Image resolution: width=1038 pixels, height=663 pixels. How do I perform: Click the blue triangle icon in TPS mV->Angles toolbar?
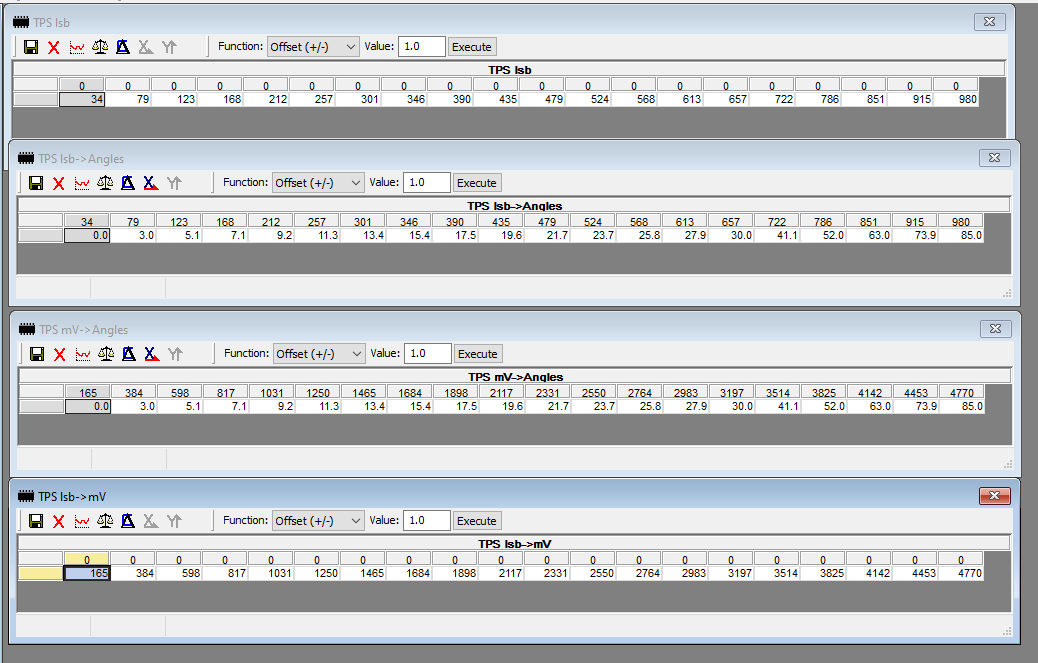pos(129,354)
